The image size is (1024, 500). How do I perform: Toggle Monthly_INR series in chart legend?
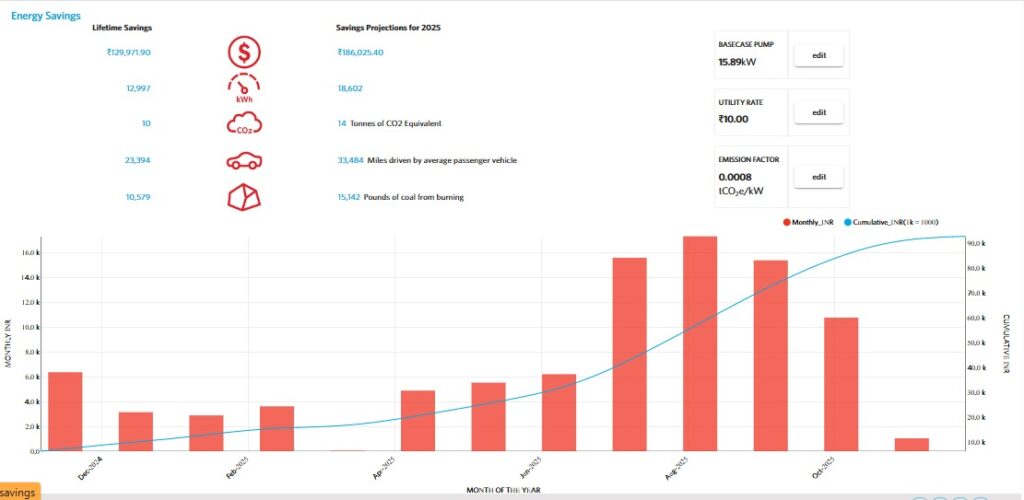coord(808,221)
